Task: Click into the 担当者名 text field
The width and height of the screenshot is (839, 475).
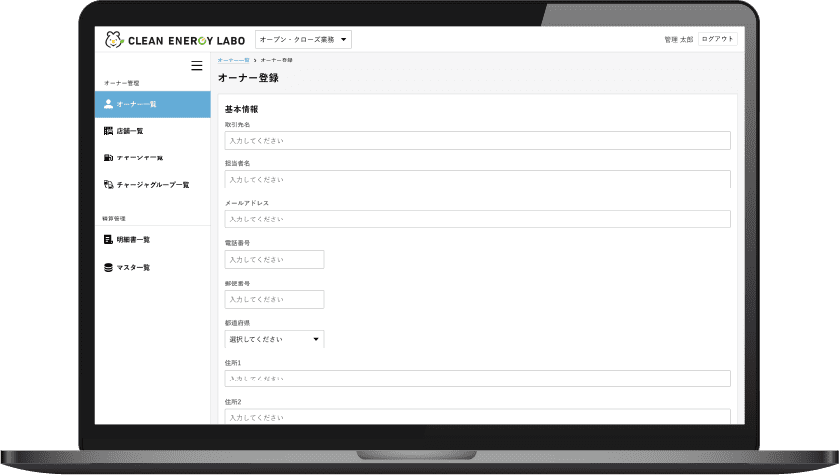Action: pyautogui.click(x=477, y=180)
